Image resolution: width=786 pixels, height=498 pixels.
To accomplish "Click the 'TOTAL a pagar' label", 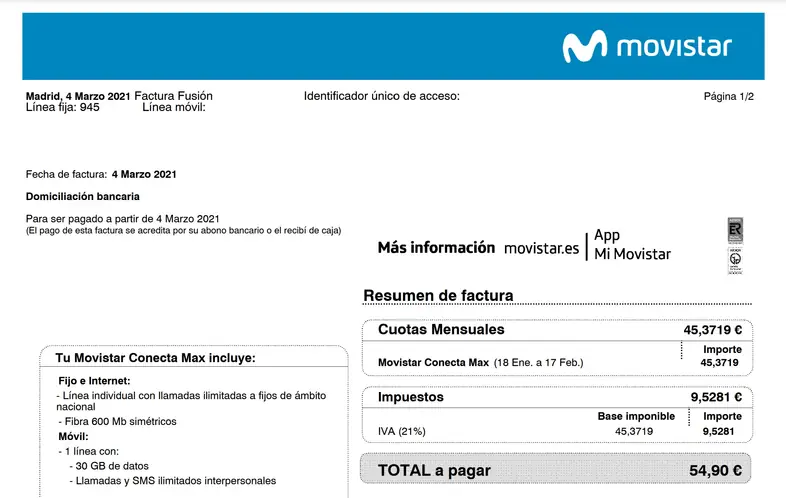I will [x=434, y=470].
